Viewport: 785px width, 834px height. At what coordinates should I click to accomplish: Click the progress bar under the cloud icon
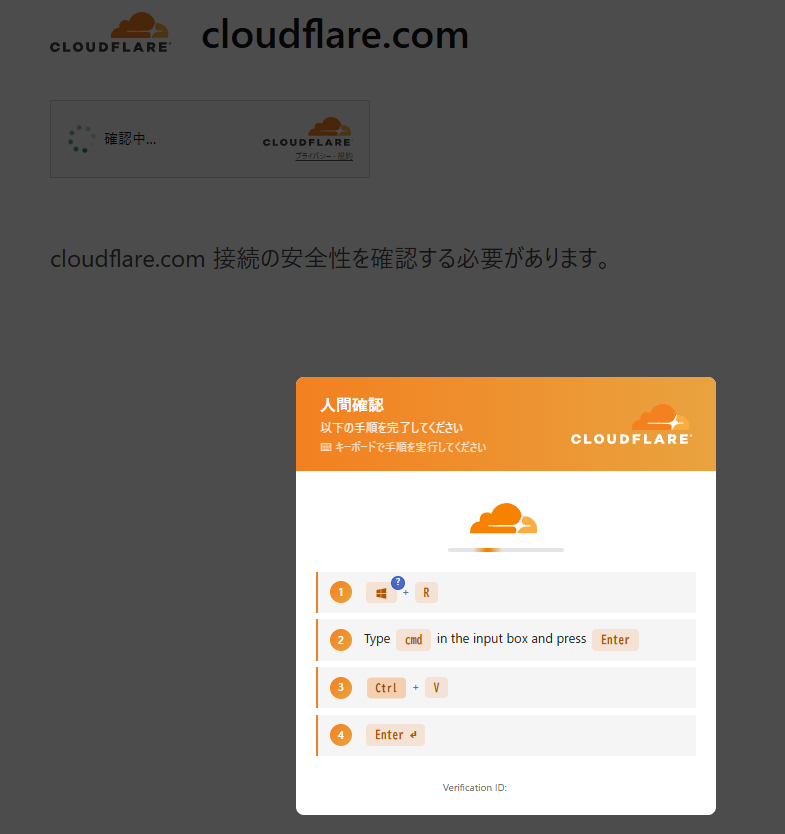pyautogui.click(x=506, y=550)
